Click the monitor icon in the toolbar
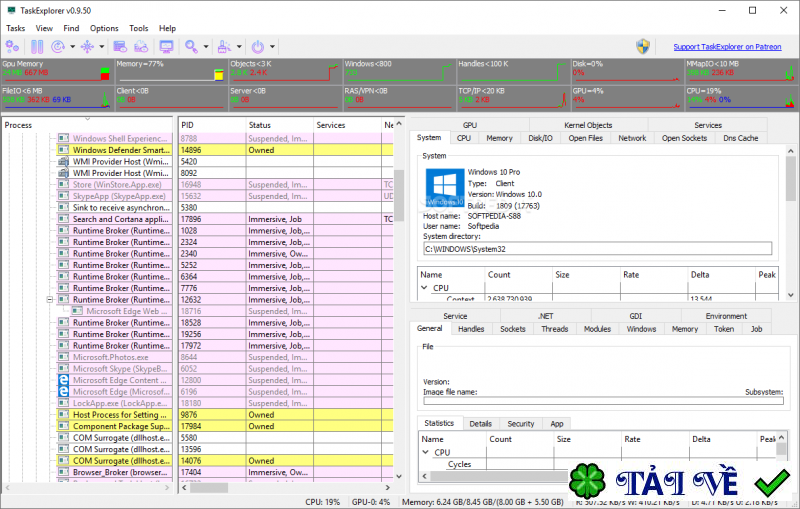Image resolution: width=800 pixels, height=509 pixels. coord(166,47)
